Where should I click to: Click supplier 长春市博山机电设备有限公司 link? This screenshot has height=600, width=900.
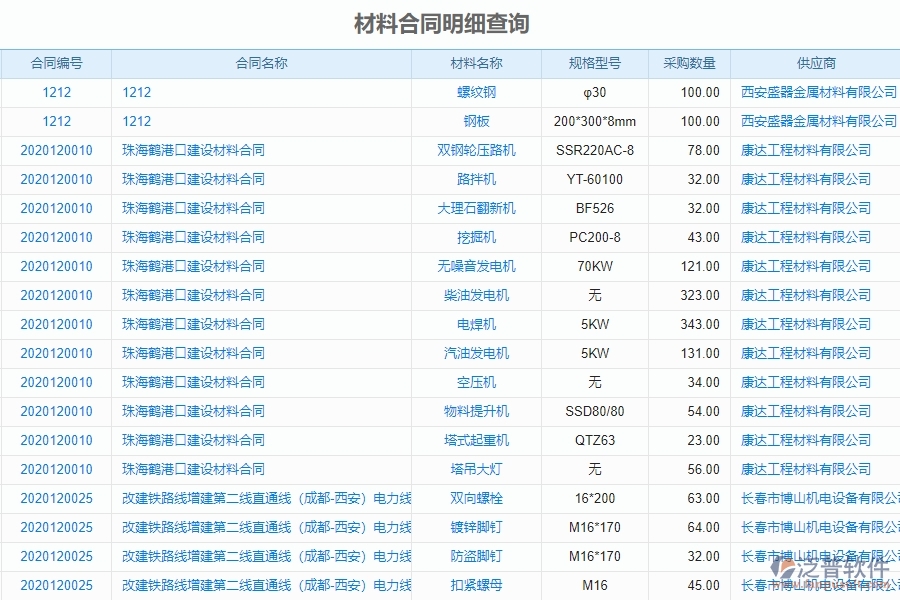pyautogui.click(x=819, y=498)
